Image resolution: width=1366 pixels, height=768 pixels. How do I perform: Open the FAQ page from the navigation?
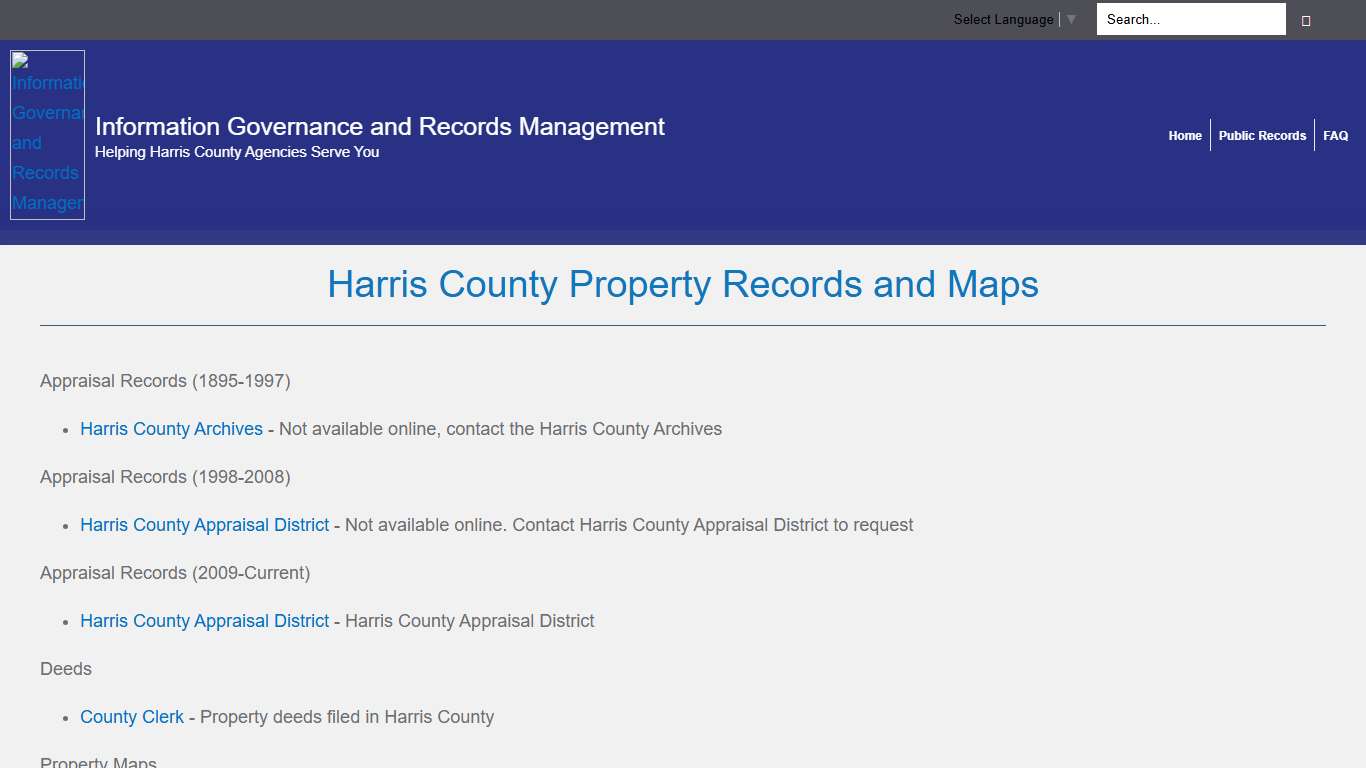click(1335, 135)
